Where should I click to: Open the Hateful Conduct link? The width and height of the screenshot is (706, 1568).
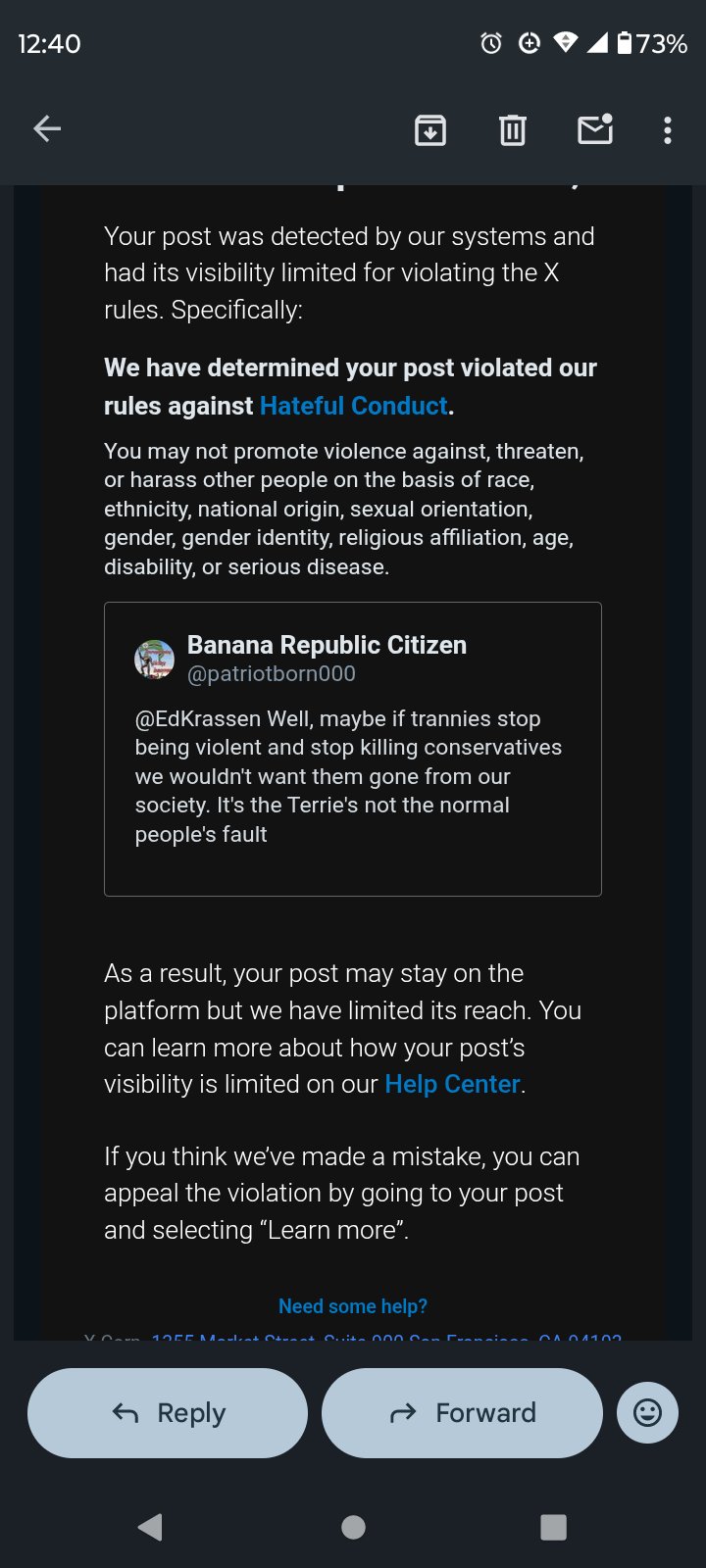353,406
